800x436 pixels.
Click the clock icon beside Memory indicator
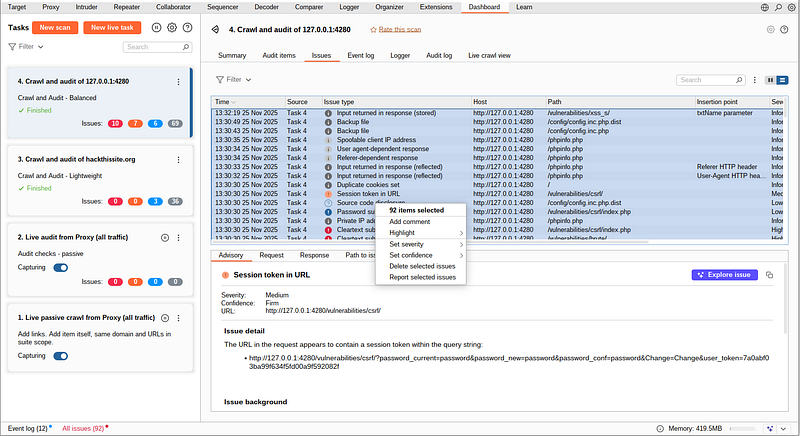(660, 428)
